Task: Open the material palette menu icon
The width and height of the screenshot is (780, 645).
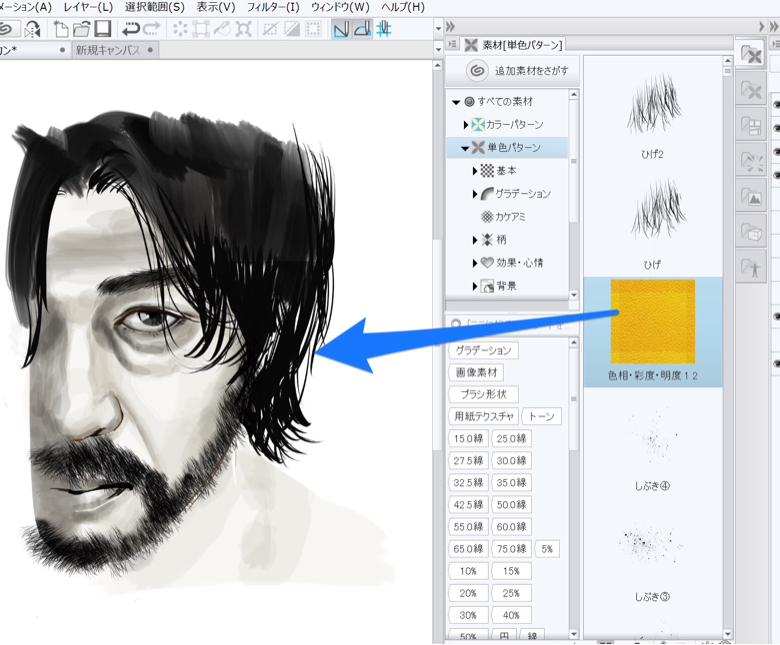Action: tap(453, 45)
